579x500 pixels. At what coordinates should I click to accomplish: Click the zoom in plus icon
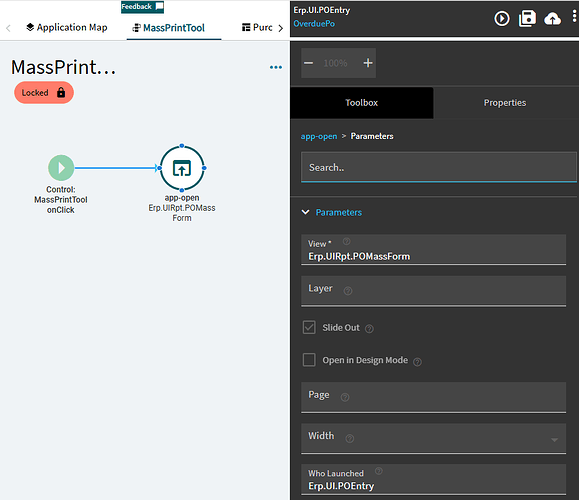pos(368,63)
